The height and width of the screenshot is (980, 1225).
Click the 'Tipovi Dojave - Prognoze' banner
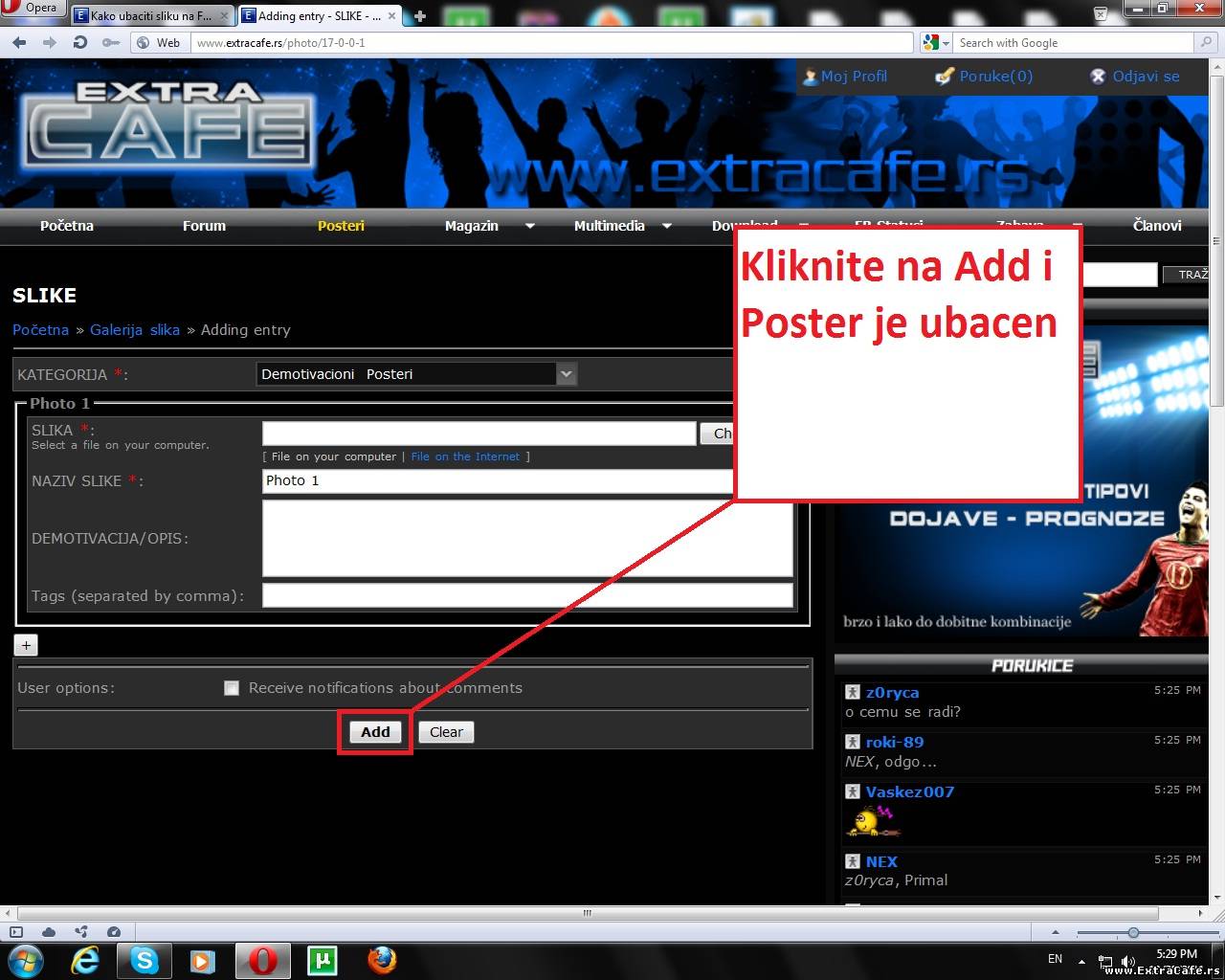pyautogui.click(x=1021, y=479)
